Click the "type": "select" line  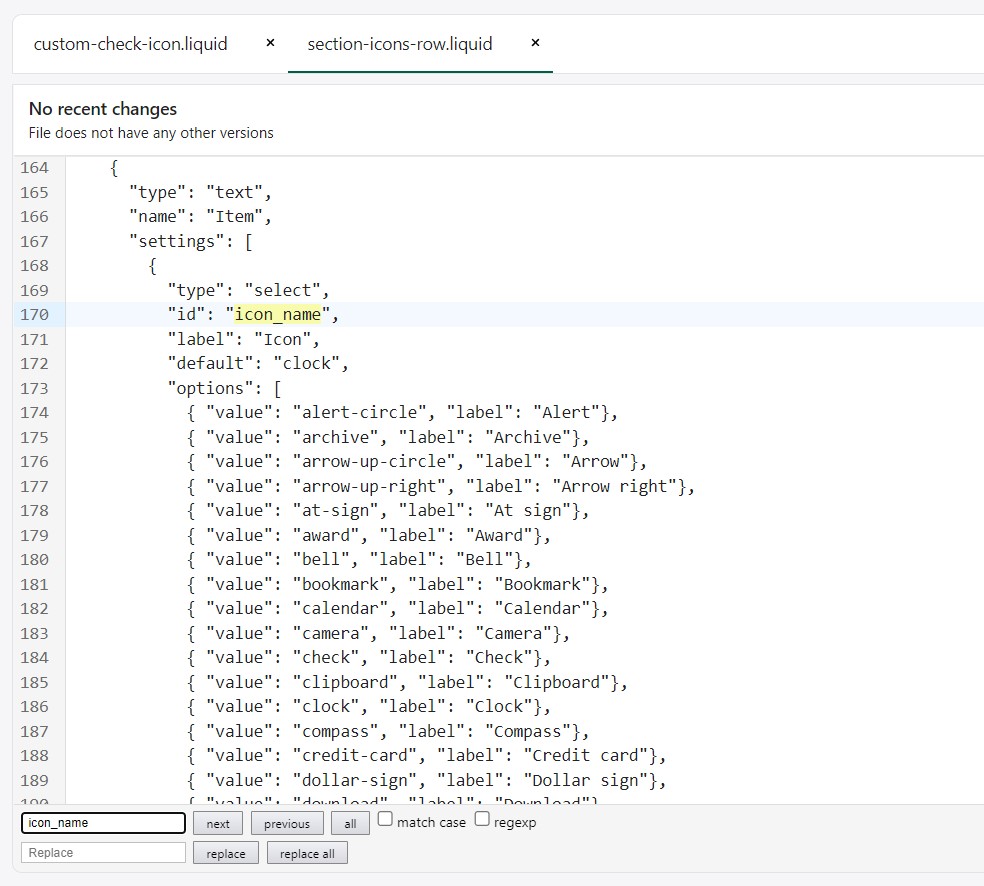(249, 290)
